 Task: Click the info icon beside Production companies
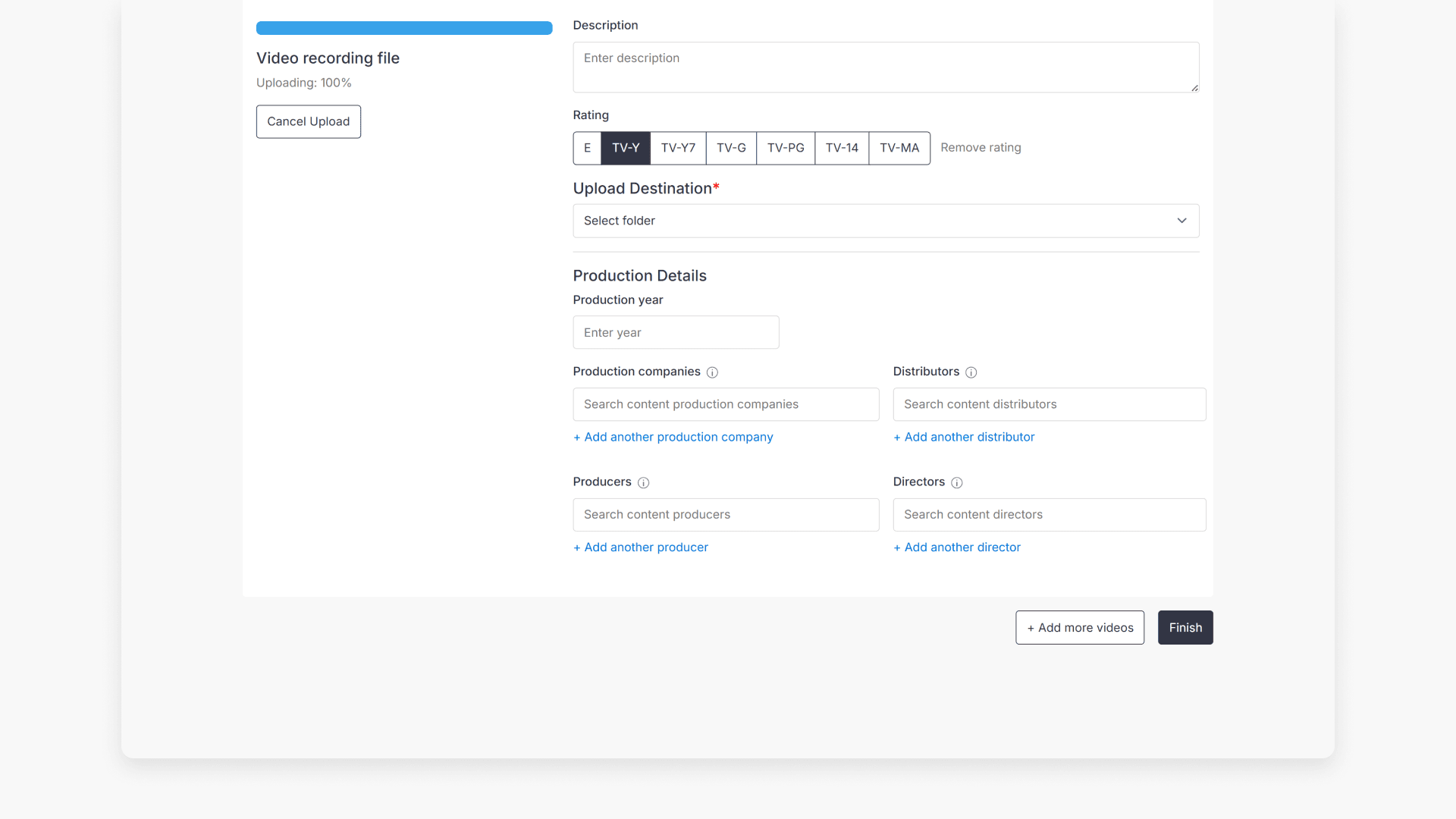coord(712,372)
